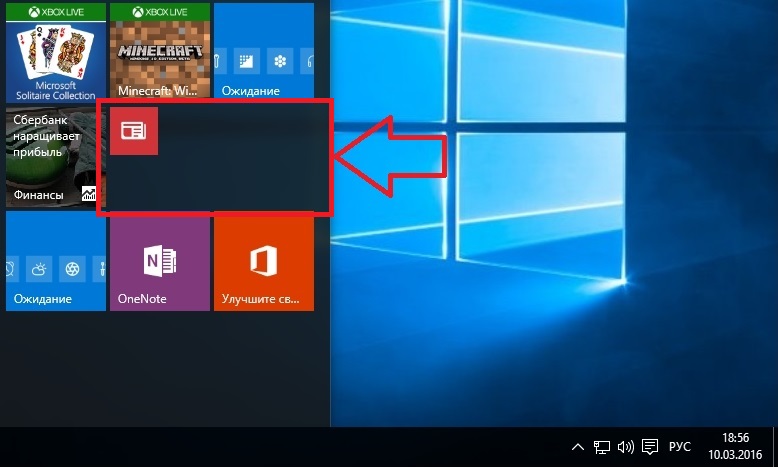The image size is (778, 467).
Task: Open the Microsoft Solitaire Collection tile
Action: click(56, 52)
